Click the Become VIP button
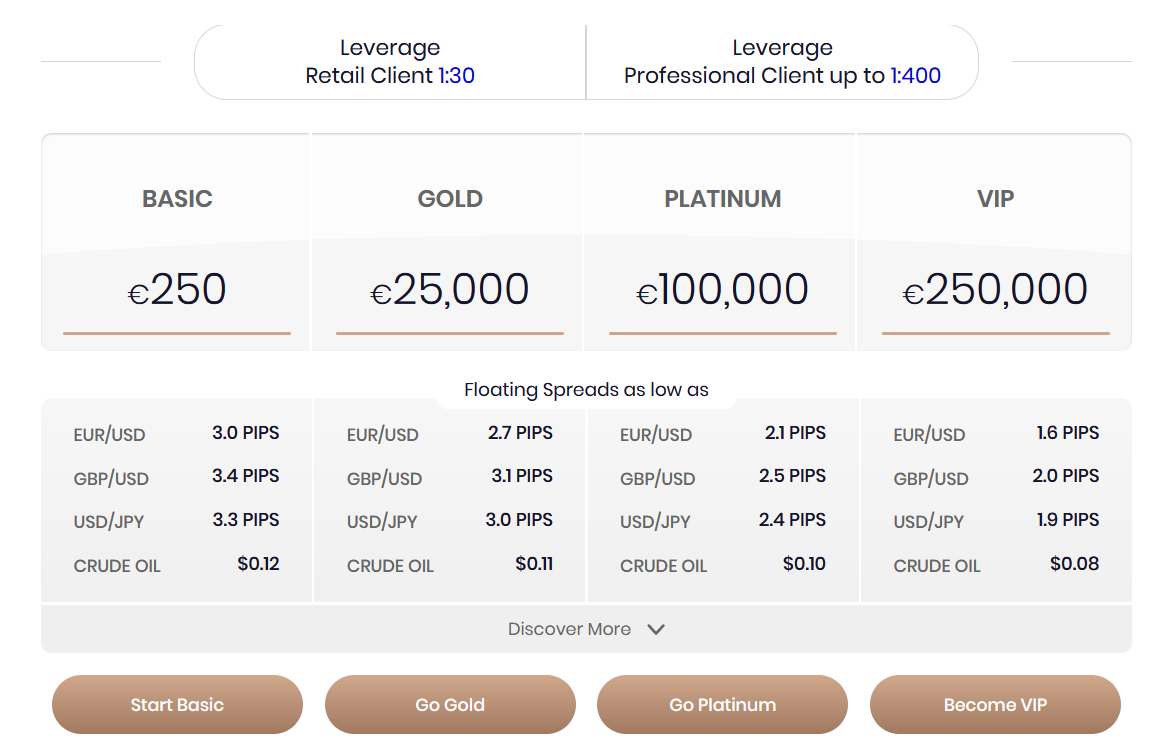Image resolution: width=1169 pixels, height=741 pixels. point(995,704)
